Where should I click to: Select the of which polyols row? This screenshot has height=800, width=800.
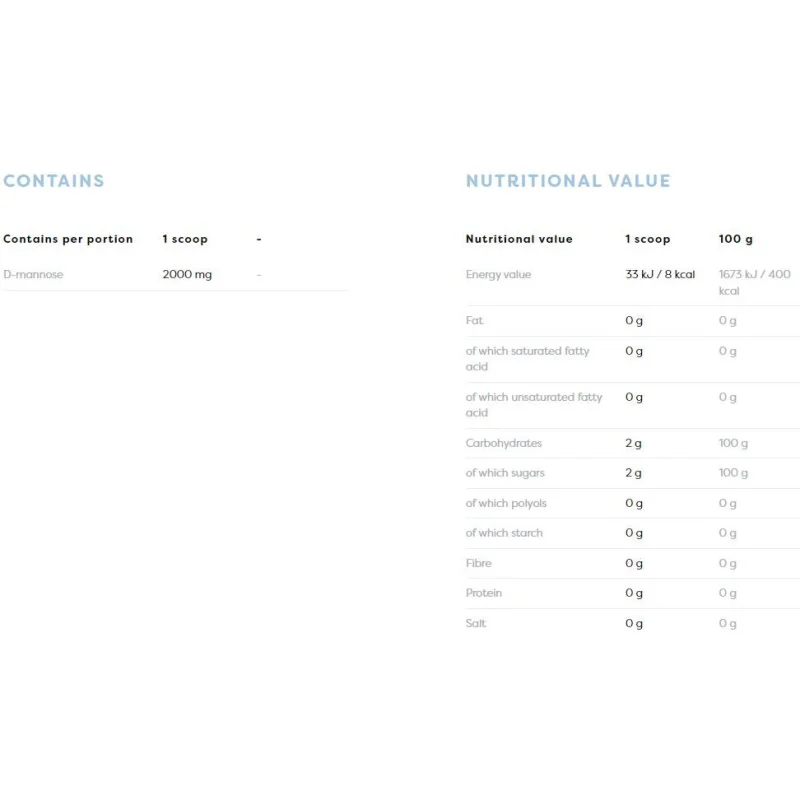tap(633, 503)
